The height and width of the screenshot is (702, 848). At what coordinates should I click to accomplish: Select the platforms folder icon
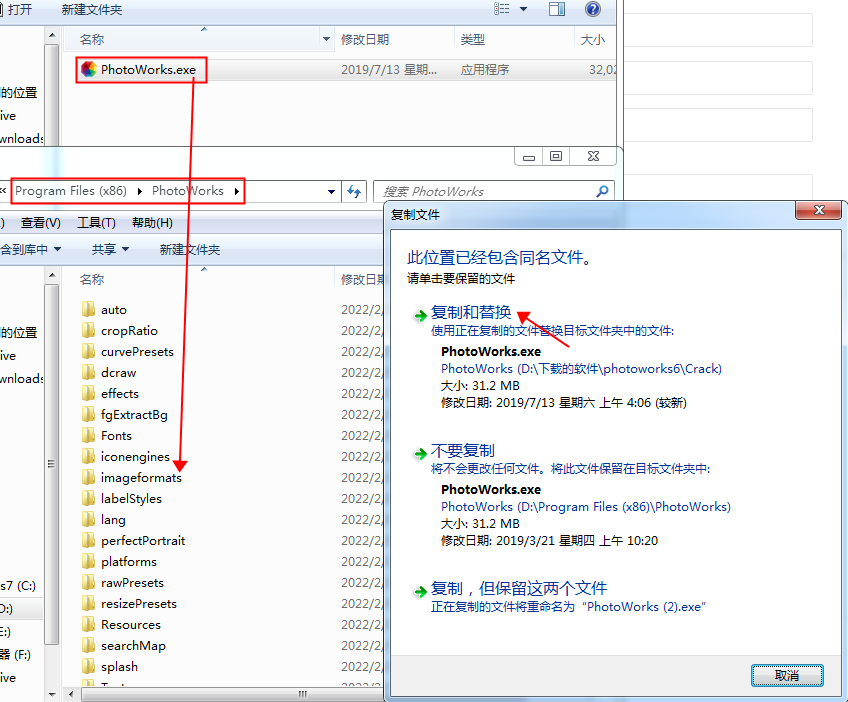click(x=89, y=561)
